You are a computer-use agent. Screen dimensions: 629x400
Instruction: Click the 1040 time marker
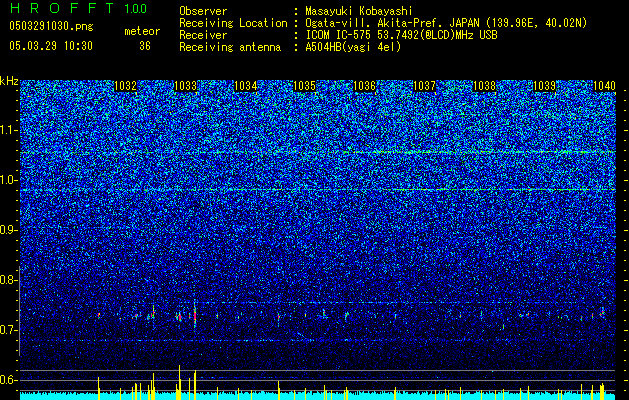click(604, 86)
